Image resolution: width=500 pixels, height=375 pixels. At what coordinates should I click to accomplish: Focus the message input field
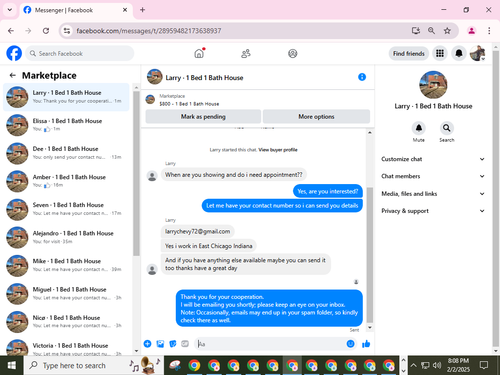coord(272,344)
